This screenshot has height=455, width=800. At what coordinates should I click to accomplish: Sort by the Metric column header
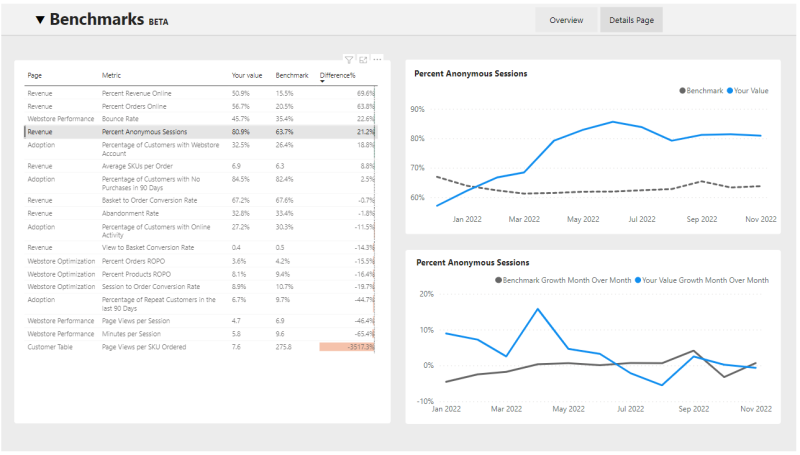tap(111, 75)
